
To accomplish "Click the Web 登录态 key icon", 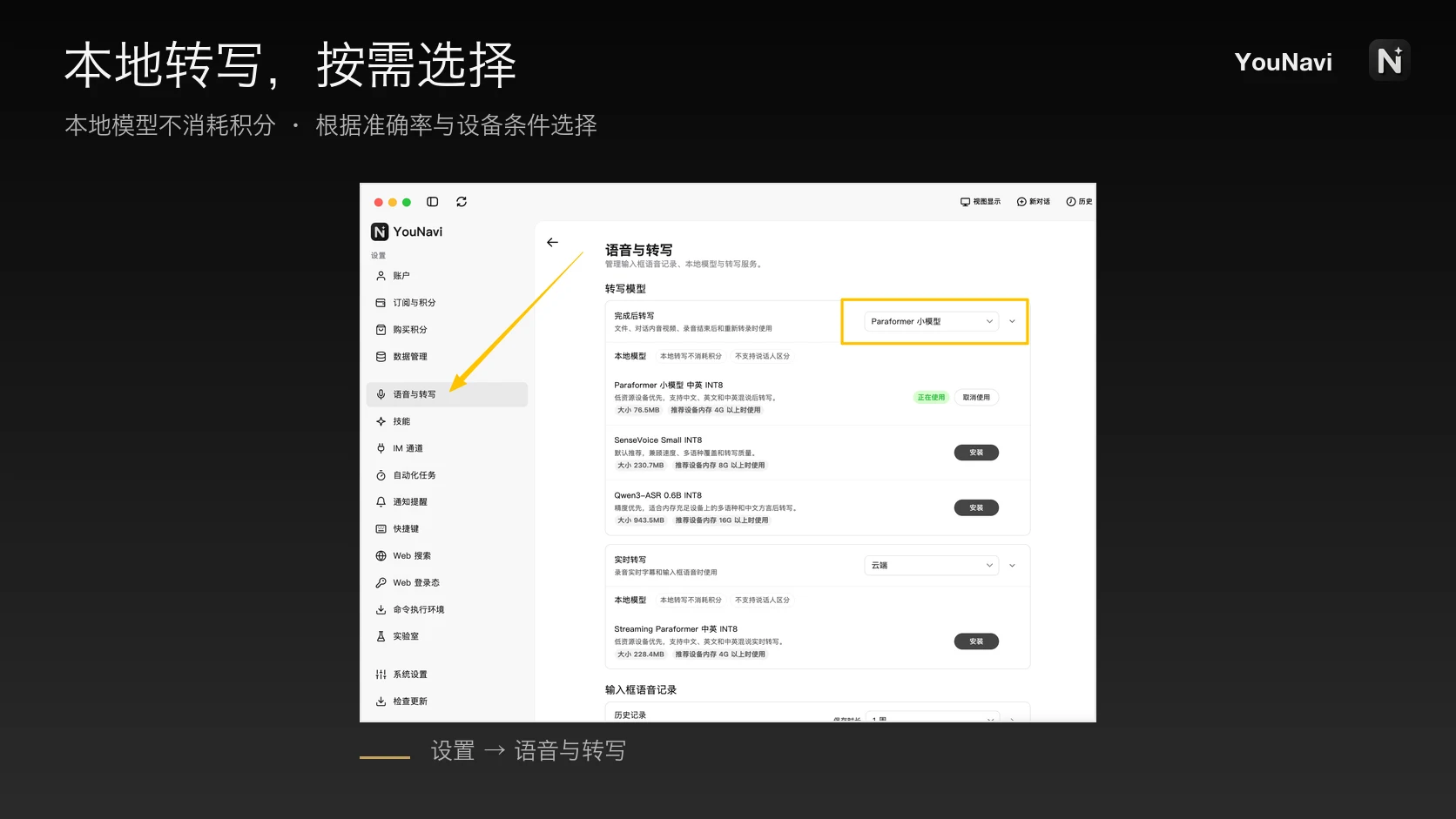I will 381,583.
